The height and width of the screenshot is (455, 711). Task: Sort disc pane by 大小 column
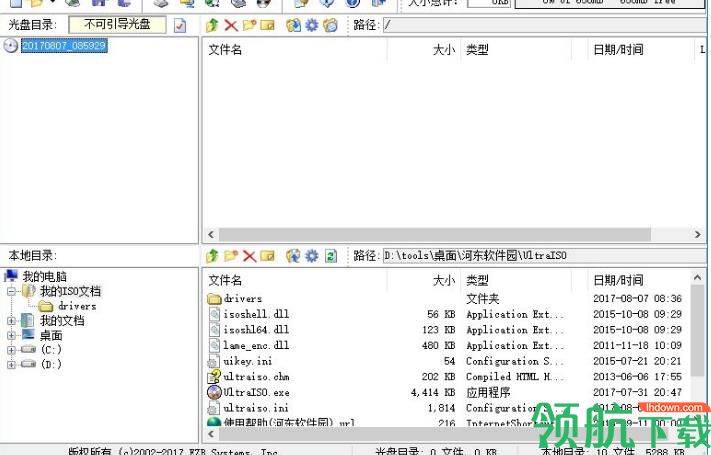(424, 49)
